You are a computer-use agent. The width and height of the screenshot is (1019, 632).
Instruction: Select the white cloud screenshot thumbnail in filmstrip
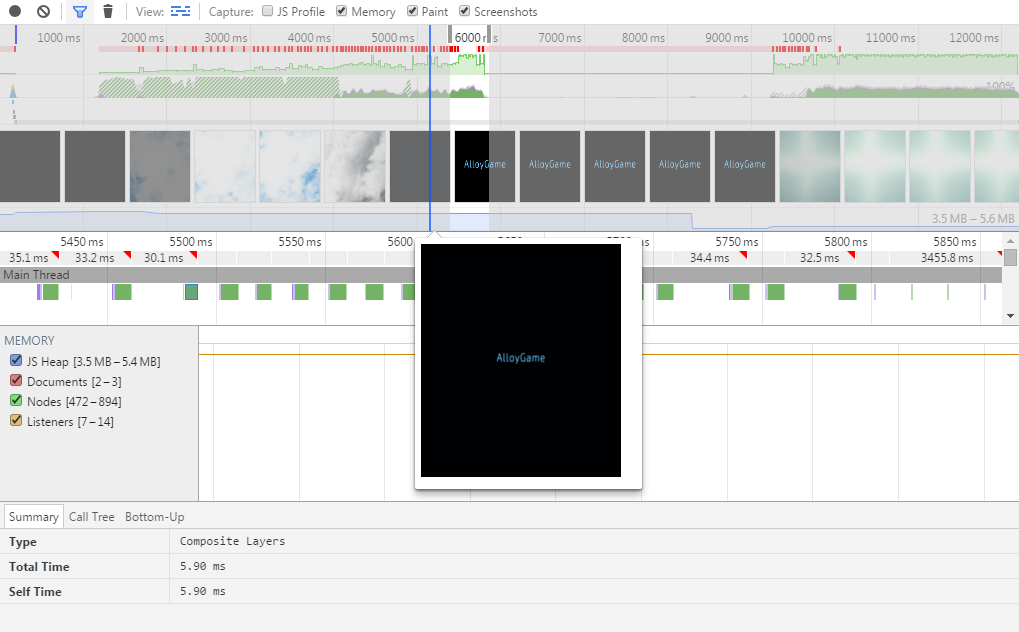[x=225, y=167]
